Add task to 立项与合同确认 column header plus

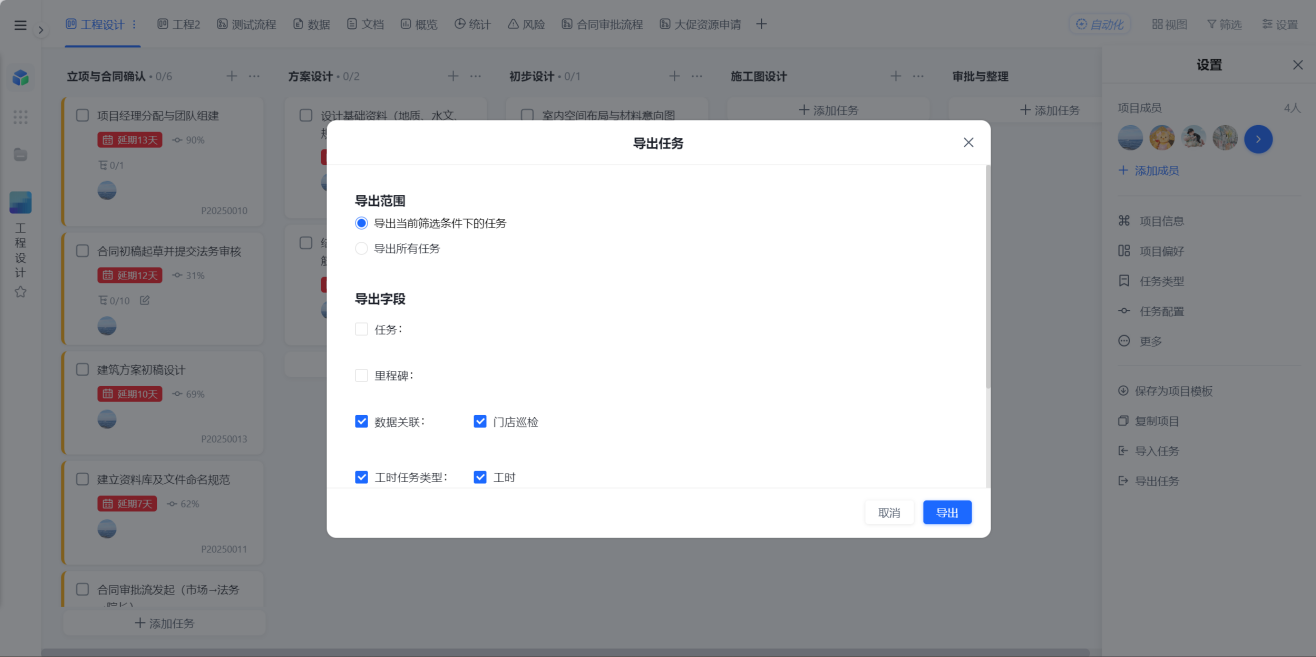[232, 76]
